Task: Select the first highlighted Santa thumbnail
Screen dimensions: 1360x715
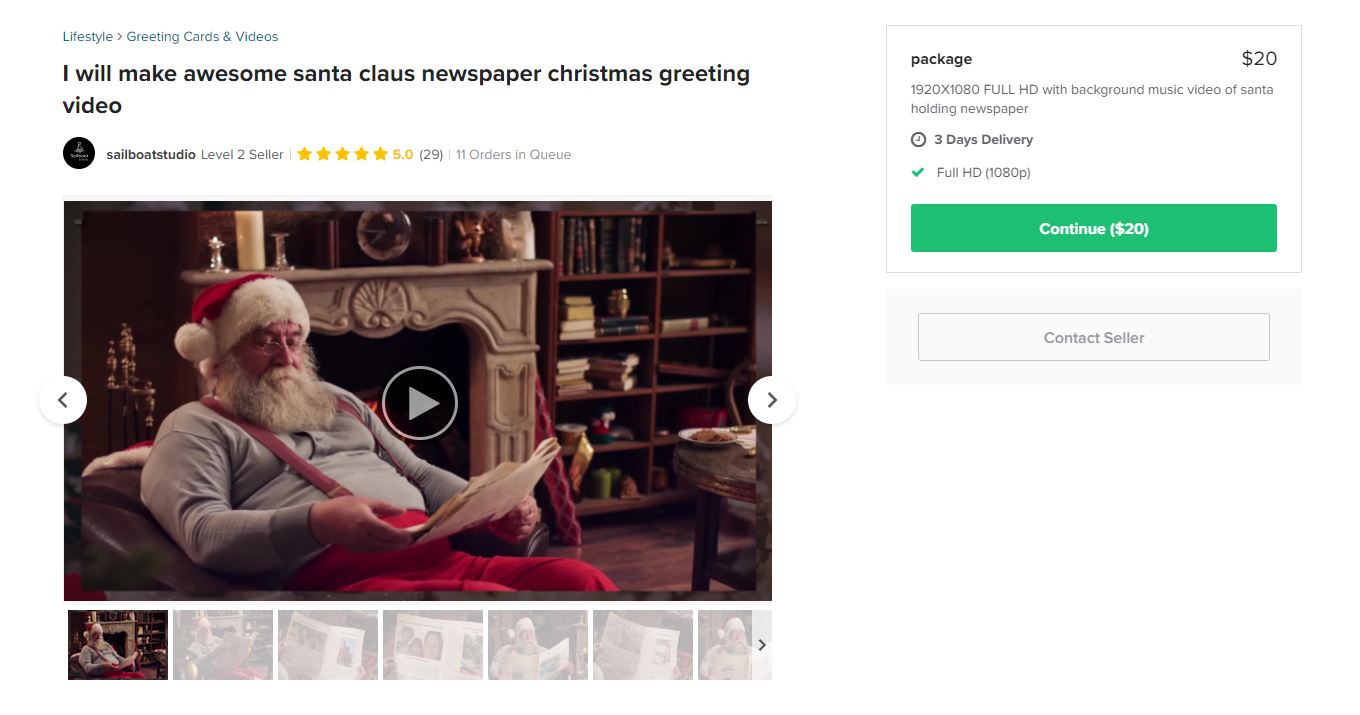Action: (118, 645)
